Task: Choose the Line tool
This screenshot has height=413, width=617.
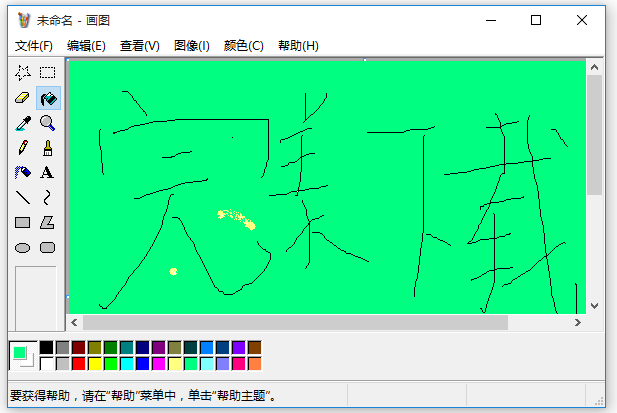Action: tap(23, 197)
